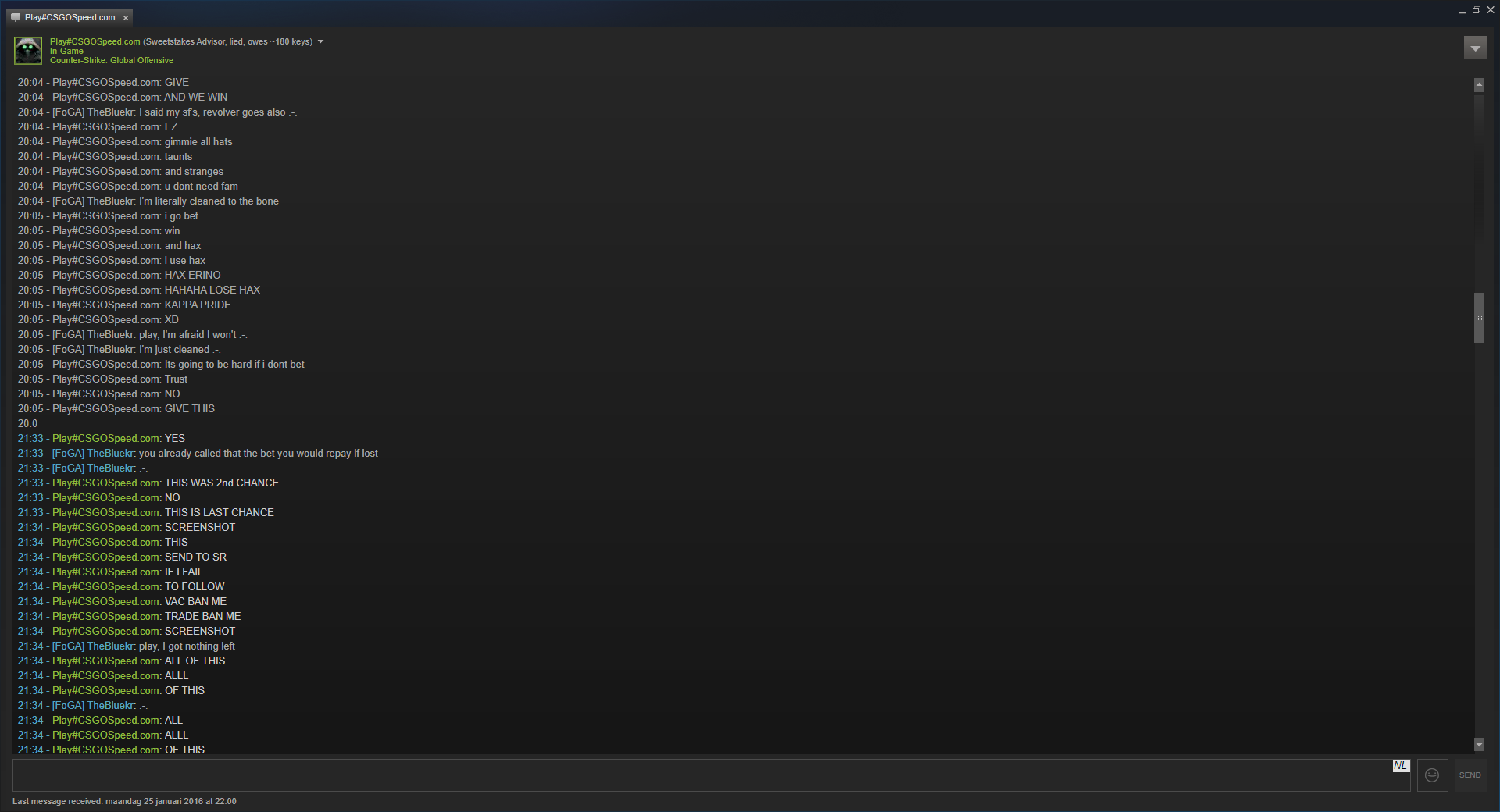The image size is (1500, 812).
Task: Click the scrollbar up arrow
Action: [1479, 85]
